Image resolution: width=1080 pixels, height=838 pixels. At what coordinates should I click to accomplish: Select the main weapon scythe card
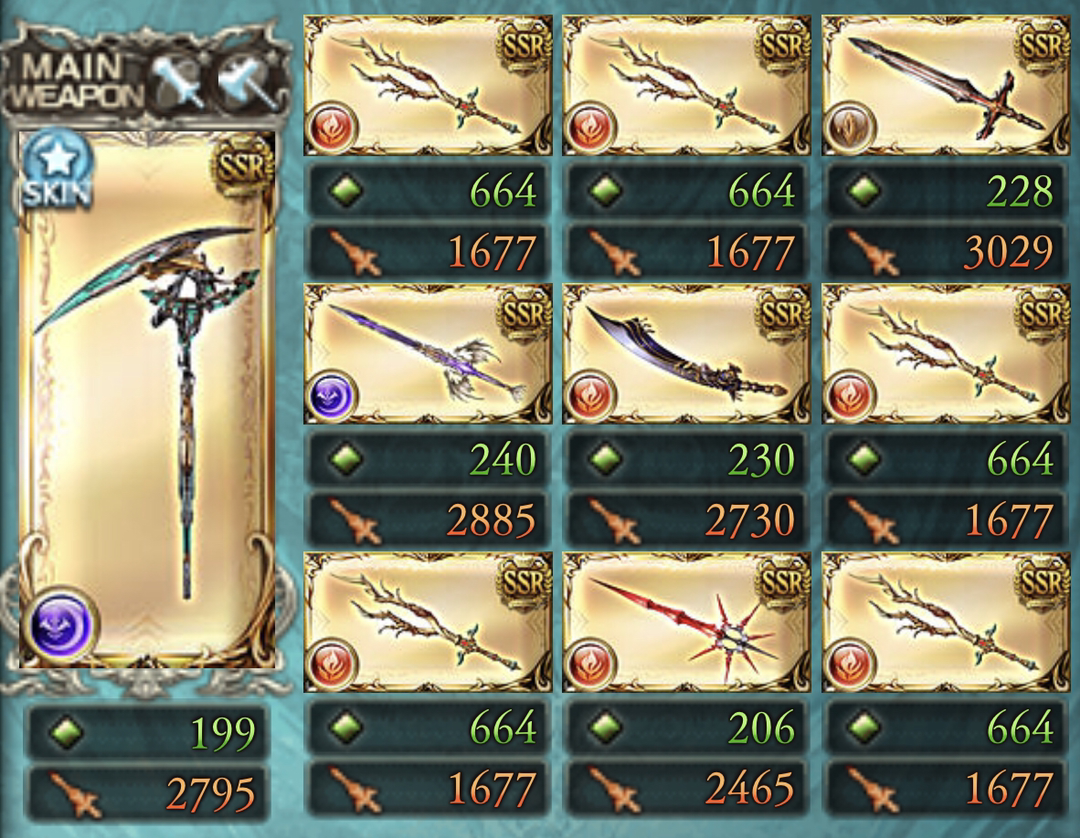(x=147, y=399)
